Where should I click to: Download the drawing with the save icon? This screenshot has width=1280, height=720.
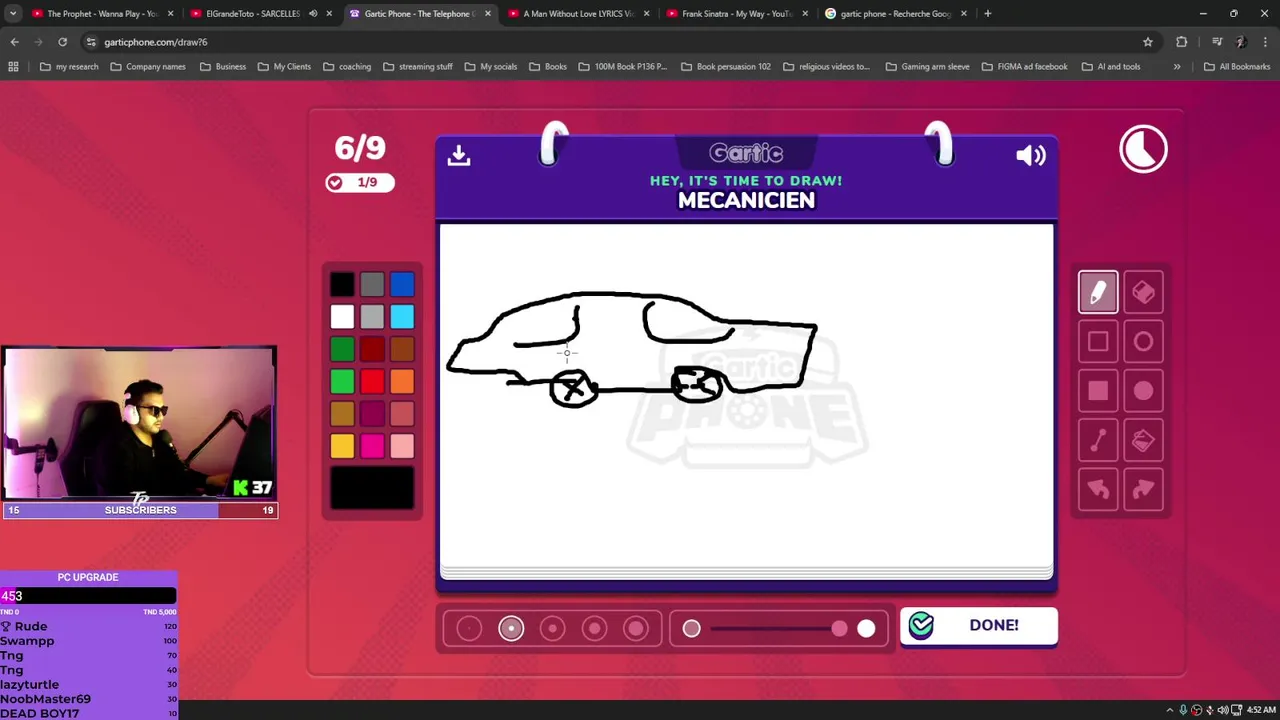(x=459, y=155)
